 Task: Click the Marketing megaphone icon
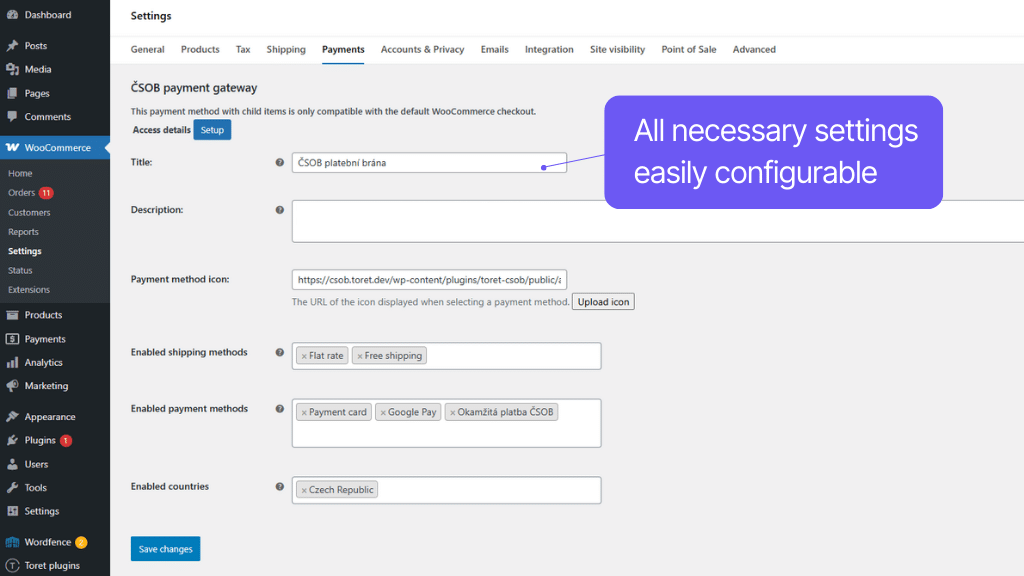point(12,386)
